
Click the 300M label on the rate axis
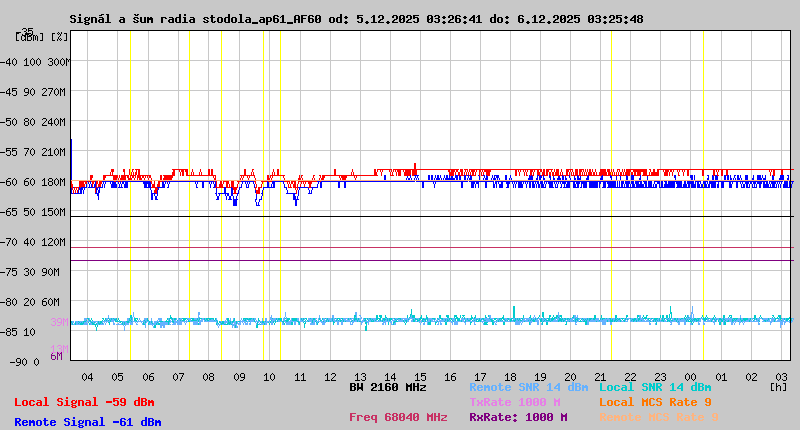coord(59,62)
